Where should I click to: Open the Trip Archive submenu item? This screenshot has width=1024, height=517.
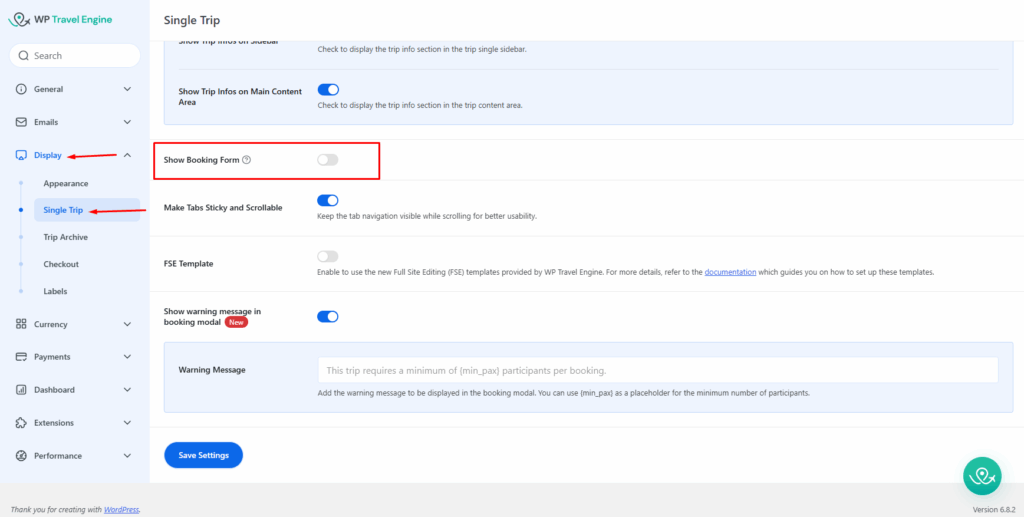click(66, 237)
